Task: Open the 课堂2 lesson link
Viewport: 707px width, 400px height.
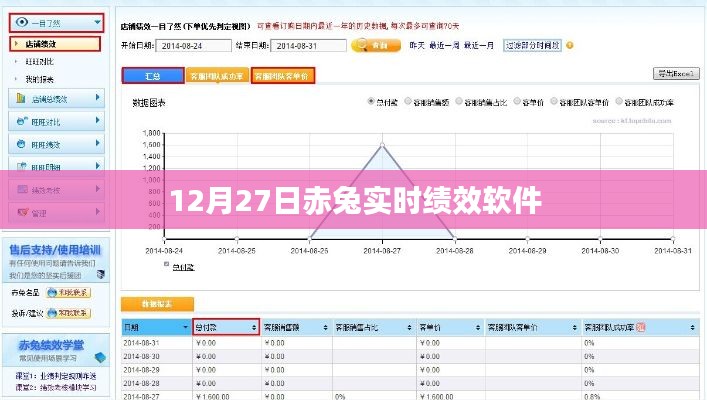Action: (55, 387)
